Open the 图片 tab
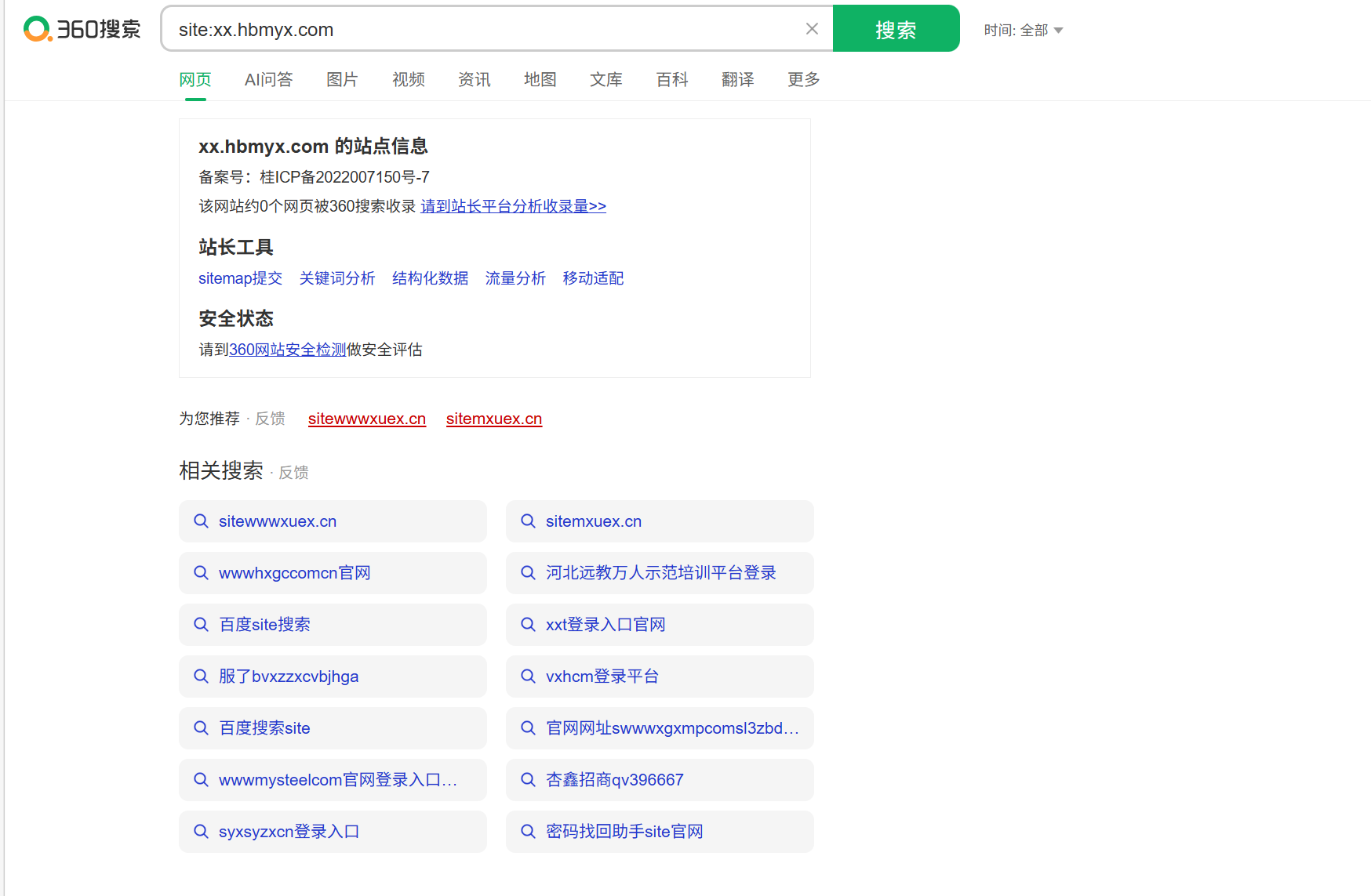The width and height of the screenshot is (1371, 896). 342,79
